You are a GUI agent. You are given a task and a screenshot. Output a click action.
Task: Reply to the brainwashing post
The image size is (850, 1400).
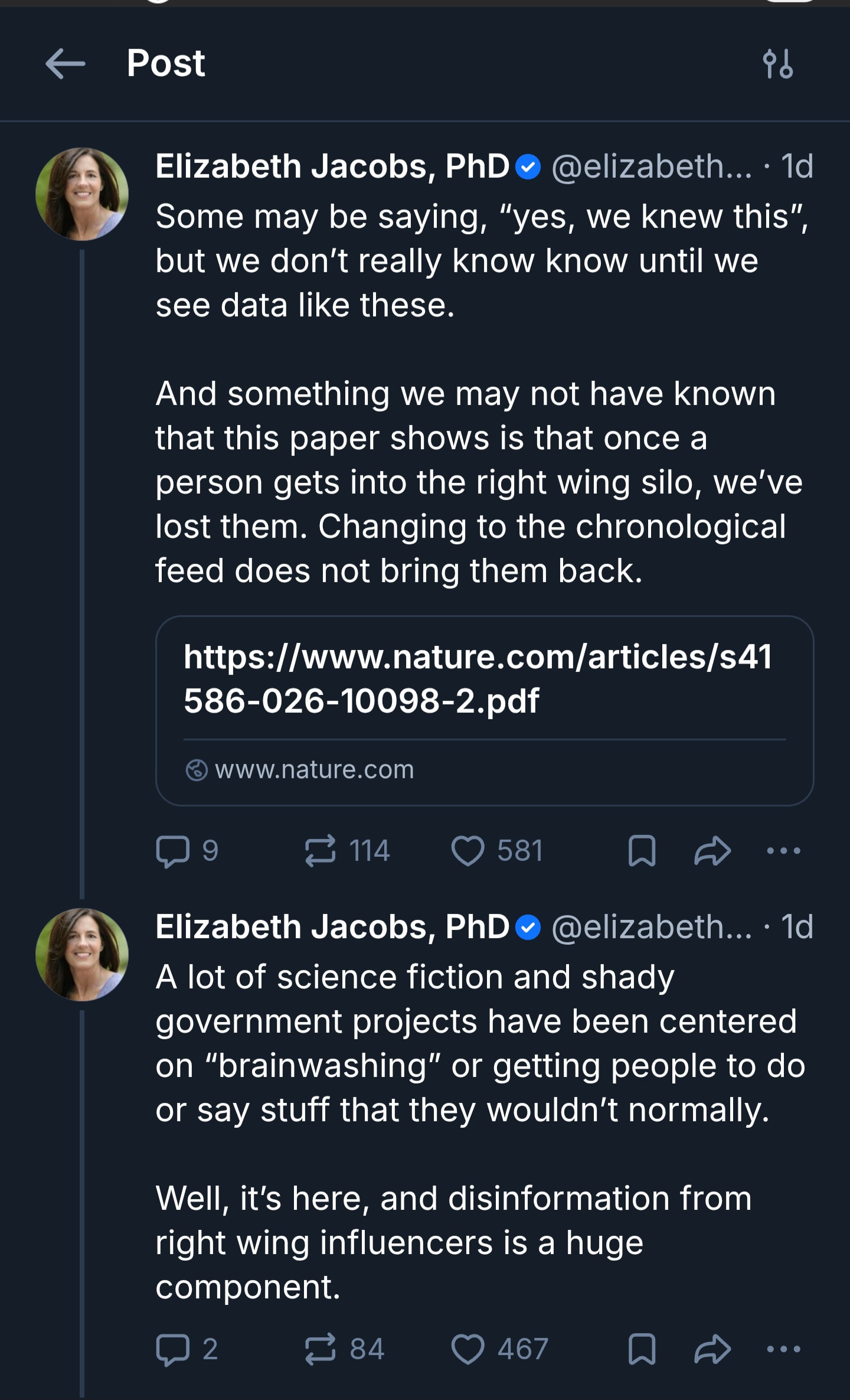coord(172,1349)
